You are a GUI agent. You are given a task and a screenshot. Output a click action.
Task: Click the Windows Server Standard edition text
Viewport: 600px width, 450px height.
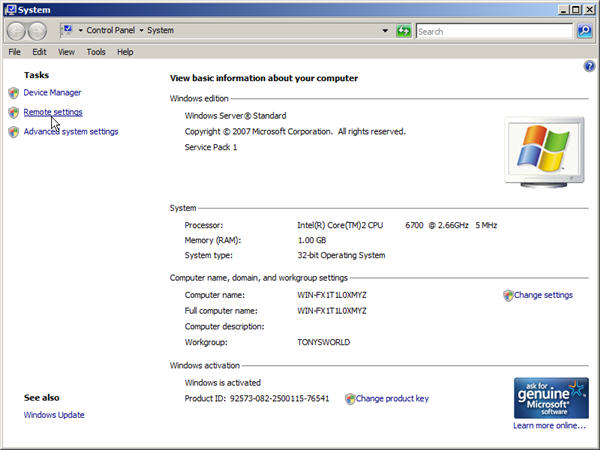[x=235, y=116]
